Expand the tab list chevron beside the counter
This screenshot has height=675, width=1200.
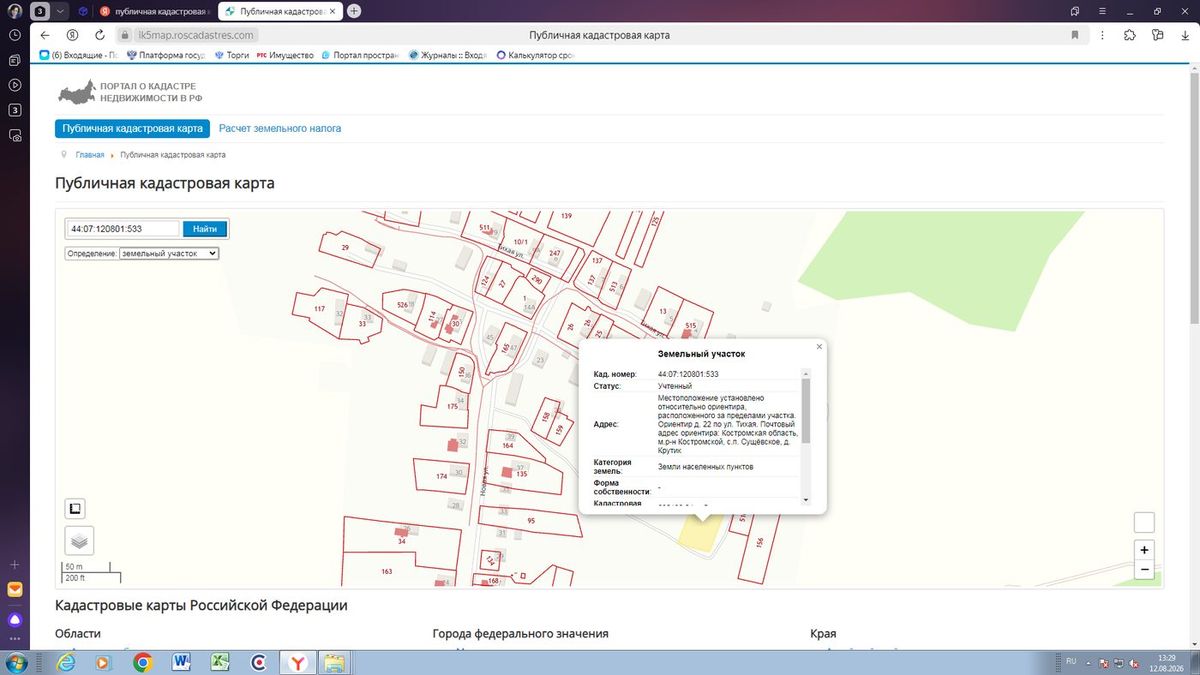tap(62, 11)
